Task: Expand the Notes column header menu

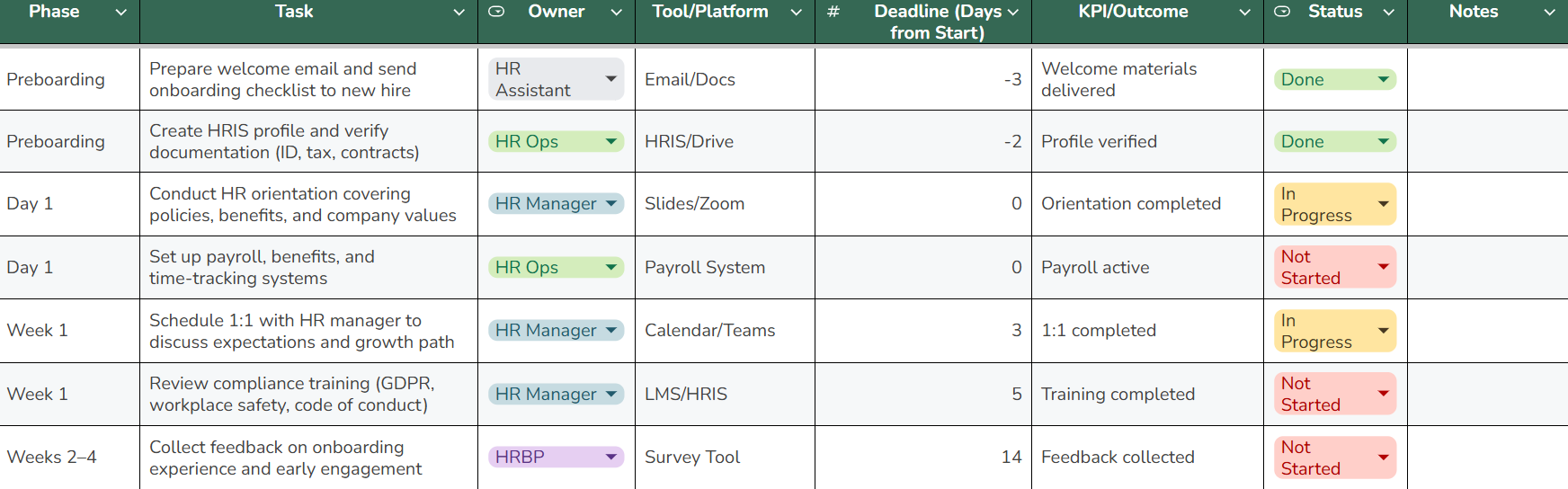Action: click(x=1549, y=12)
